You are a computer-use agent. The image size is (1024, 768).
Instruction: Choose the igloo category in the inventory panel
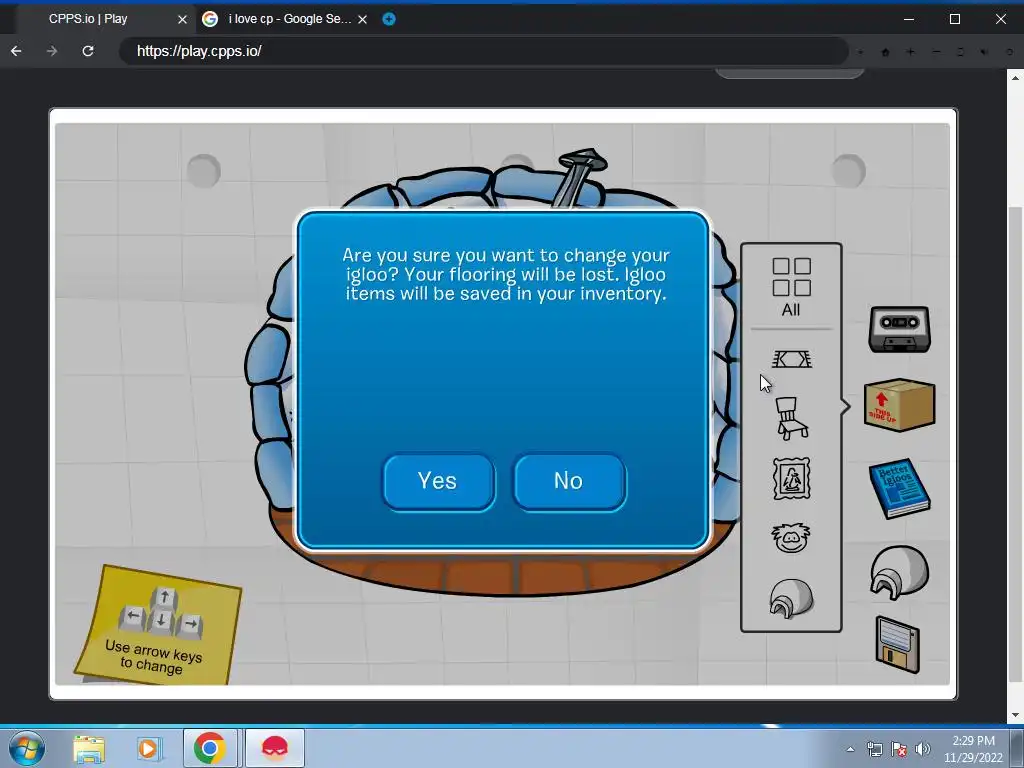coord(792,598)
